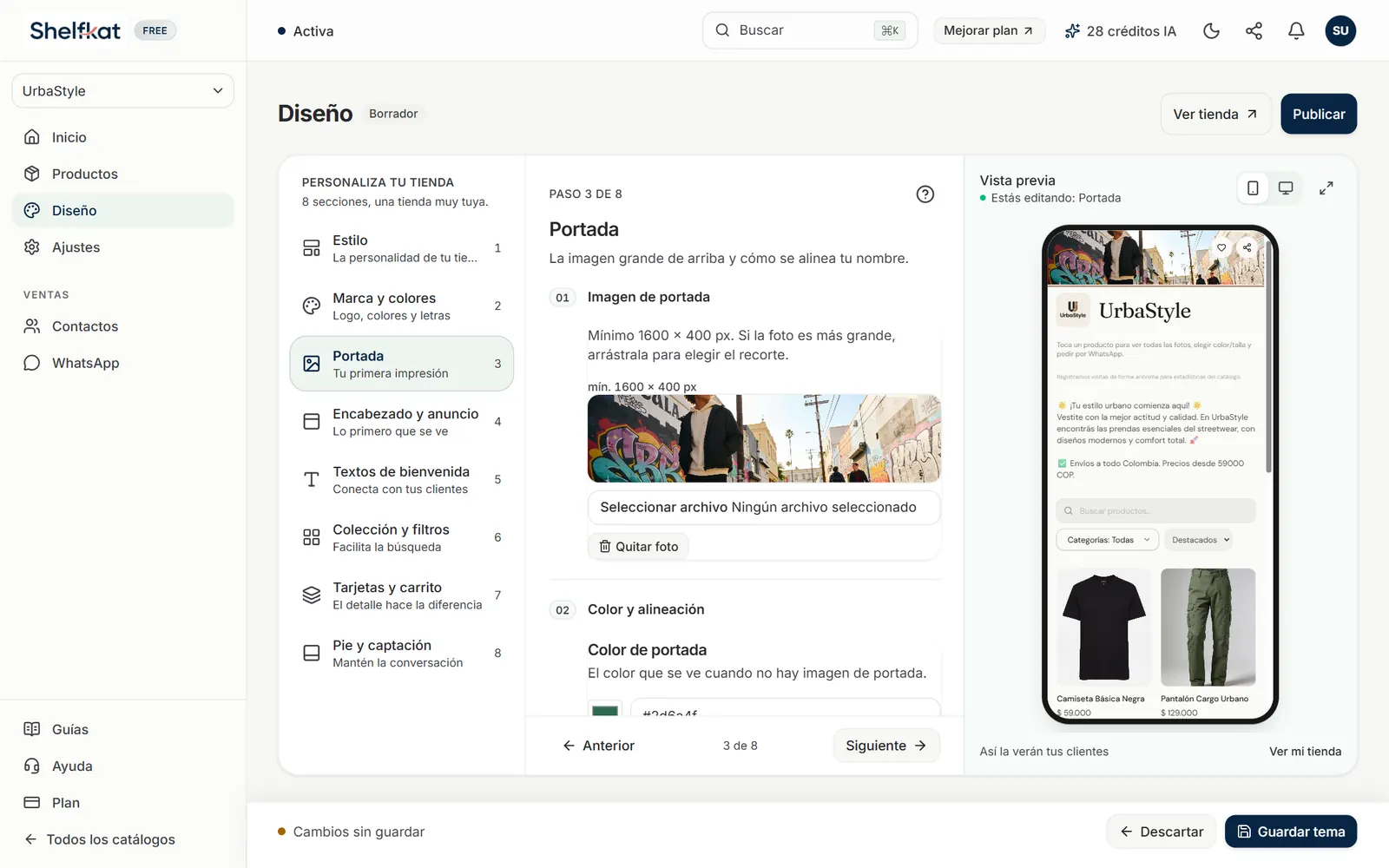The height and width of the screenshot is (868, 1389).
Task: Open the Destacados sort dropdown in preview
Action: 1201,540
